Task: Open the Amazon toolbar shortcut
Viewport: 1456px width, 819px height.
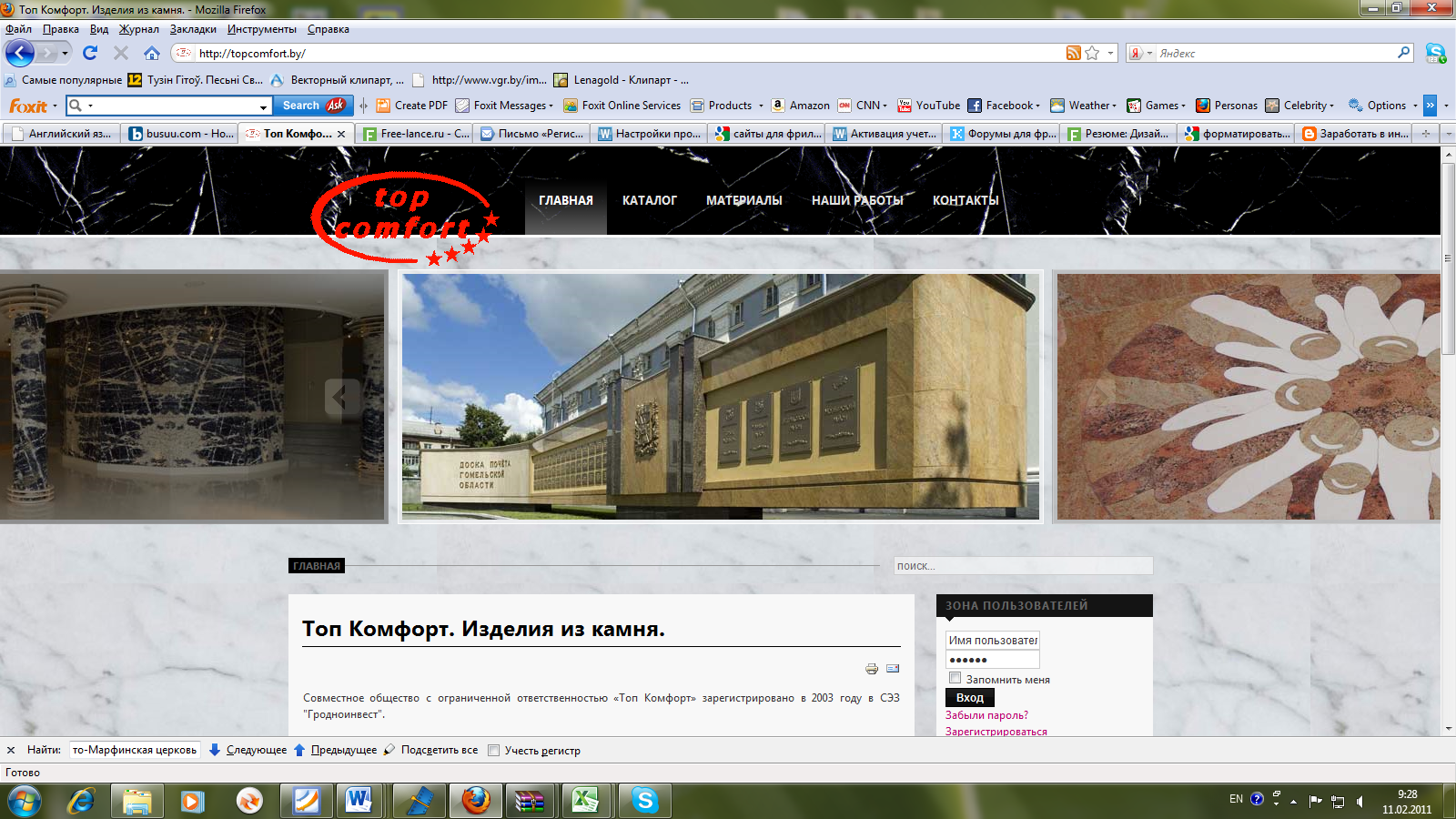Action: click(800, 106)
